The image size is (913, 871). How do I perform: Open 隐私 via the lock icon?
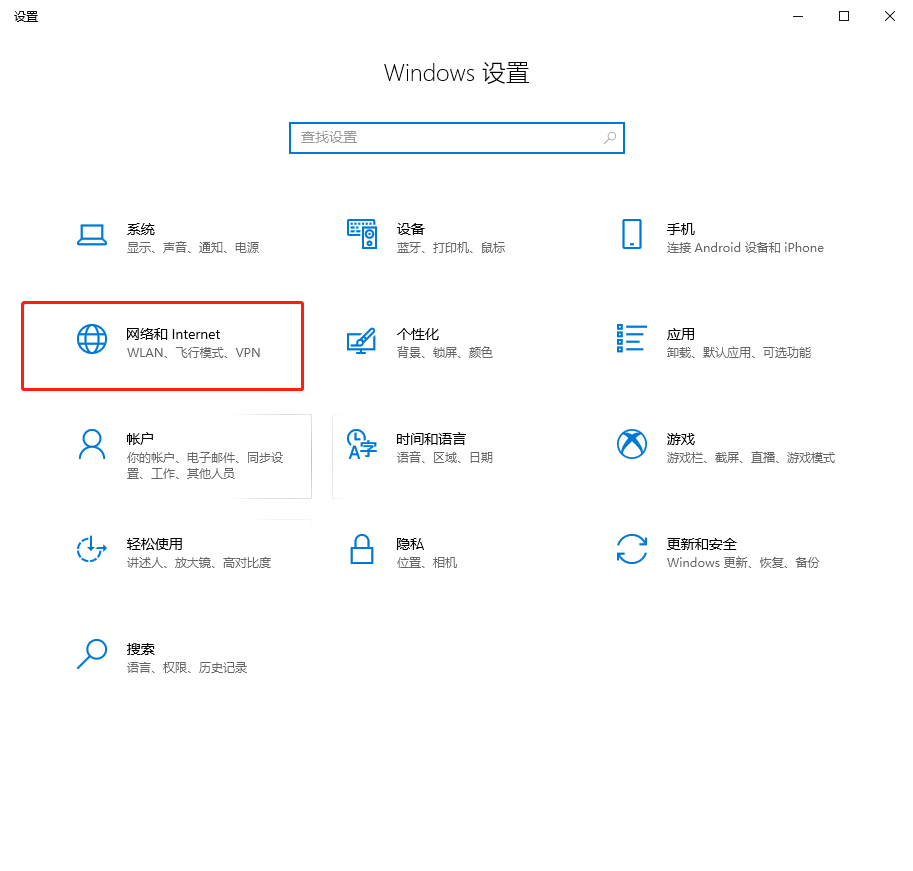tap(362, 549)
